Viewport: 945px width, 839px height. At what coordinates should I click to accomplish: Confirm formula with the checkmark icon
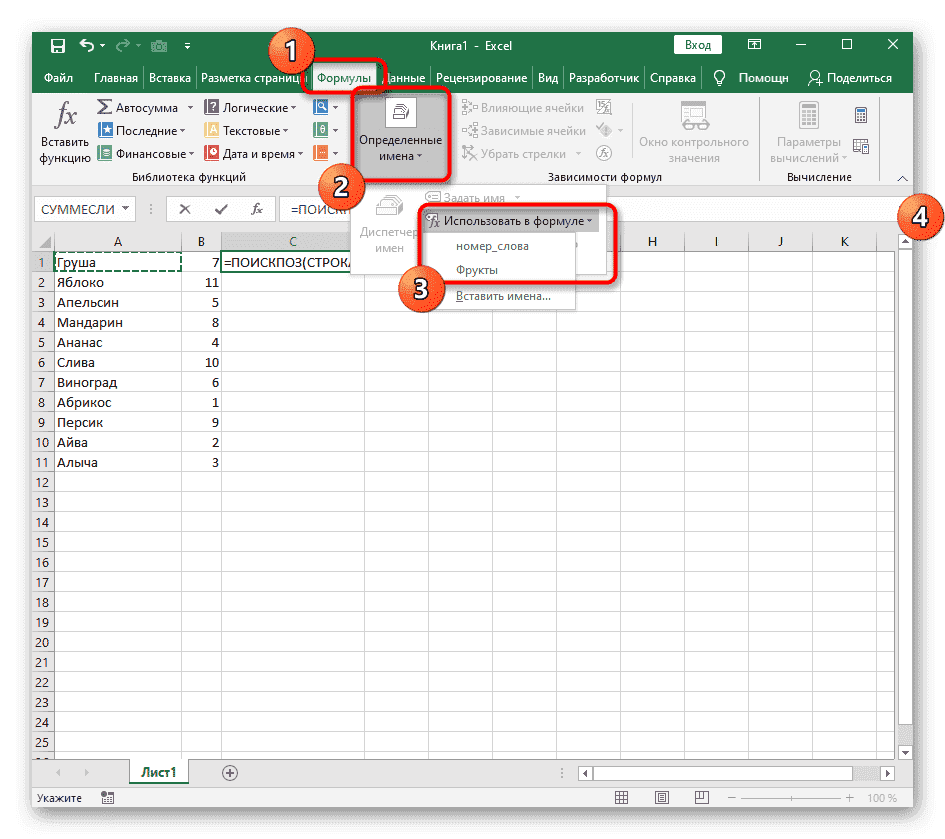coord(220,209)
